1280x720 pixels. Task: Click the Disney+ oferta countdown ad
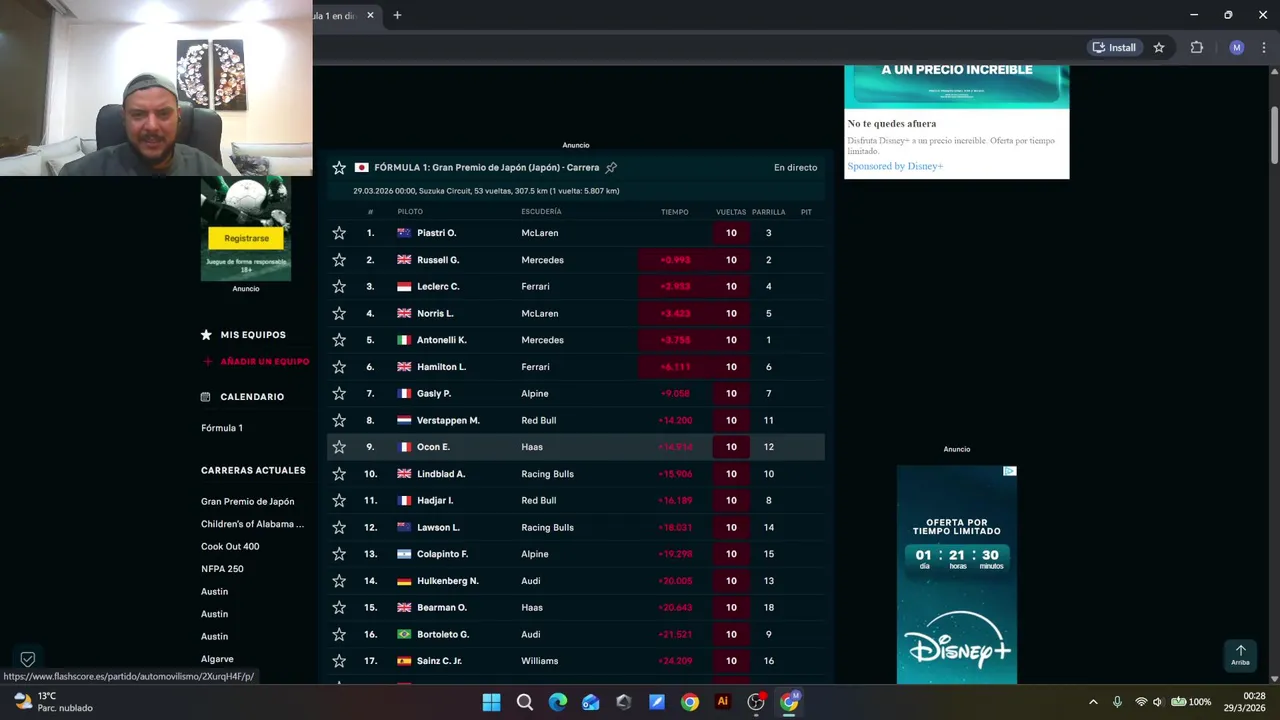[957, 574]
